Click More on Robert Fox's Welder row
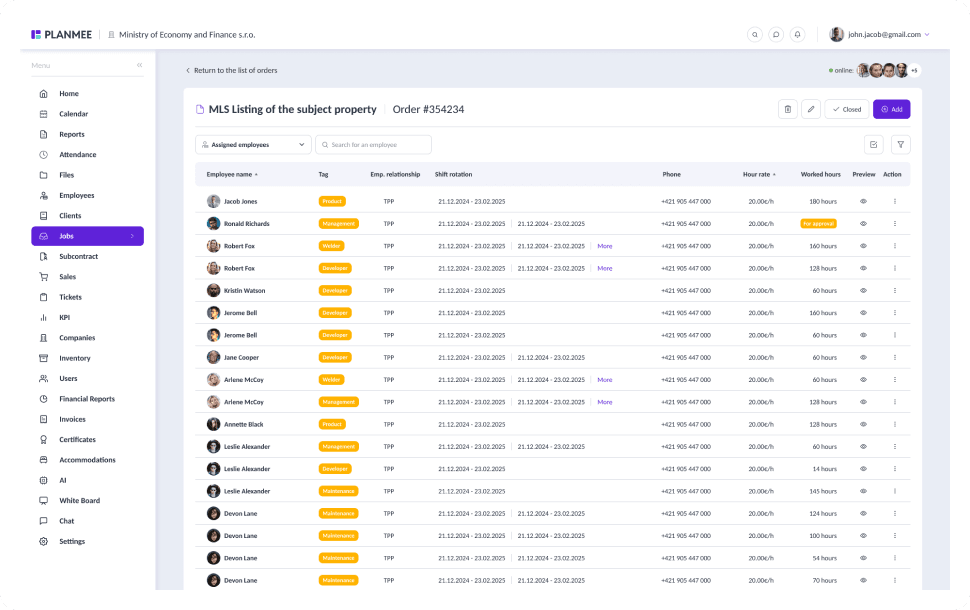 pos(605,246)
